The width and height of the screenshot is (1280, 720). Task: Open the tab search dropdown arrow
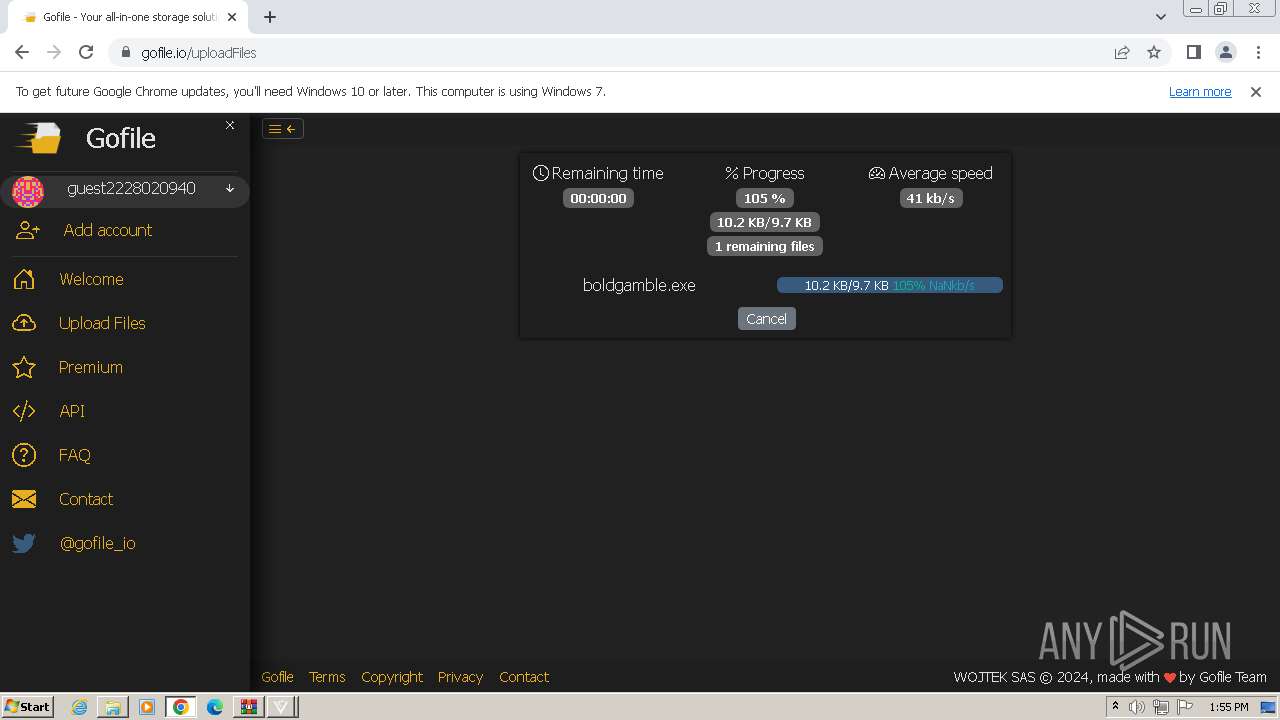(x=1160, y=17)
